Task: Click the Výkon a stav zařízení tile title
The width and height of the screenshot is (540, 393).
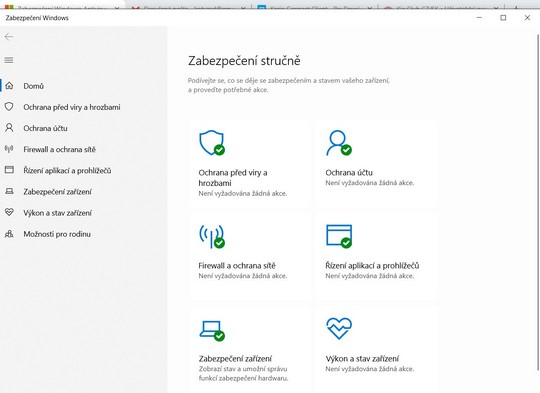Action: point(362,359)
